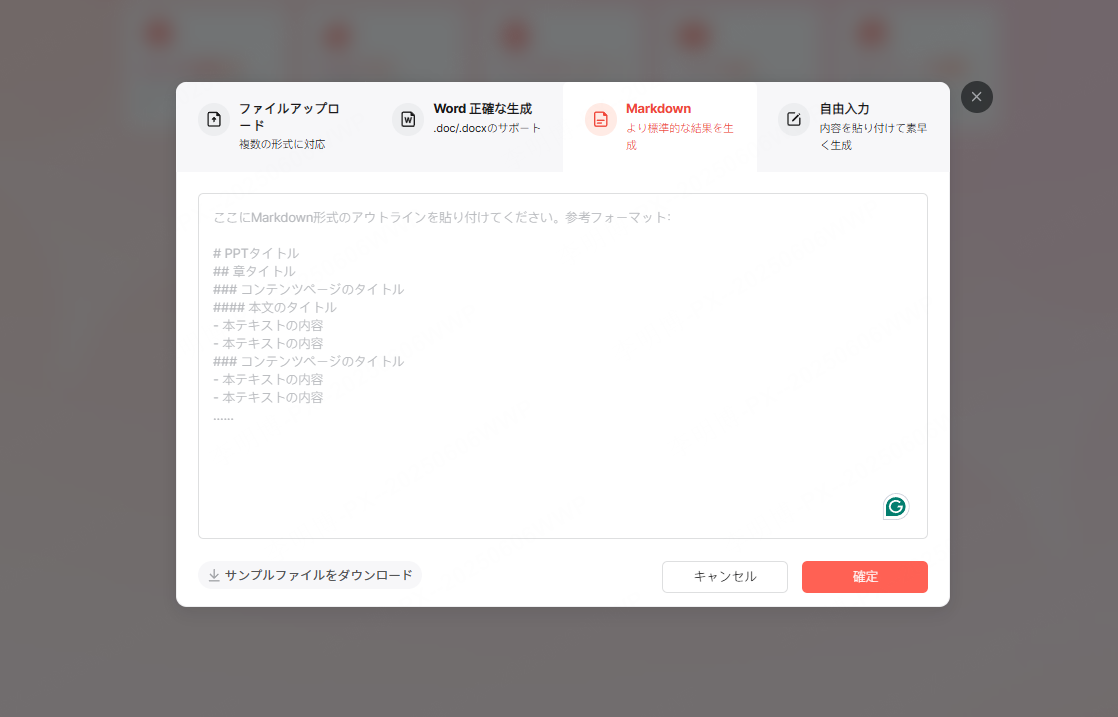Cancel the dialog with キャンセル button
Screen dimensions: 1118x717
pos(724,577)
